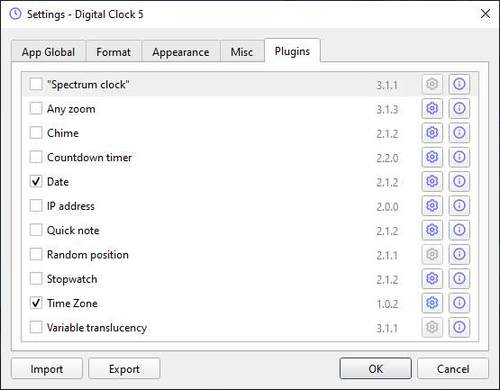Viewport: 500px width, 390px height.
Task: Open Chime plugin configuration gear
Action: pyautogui.click(x=432, y=133)
